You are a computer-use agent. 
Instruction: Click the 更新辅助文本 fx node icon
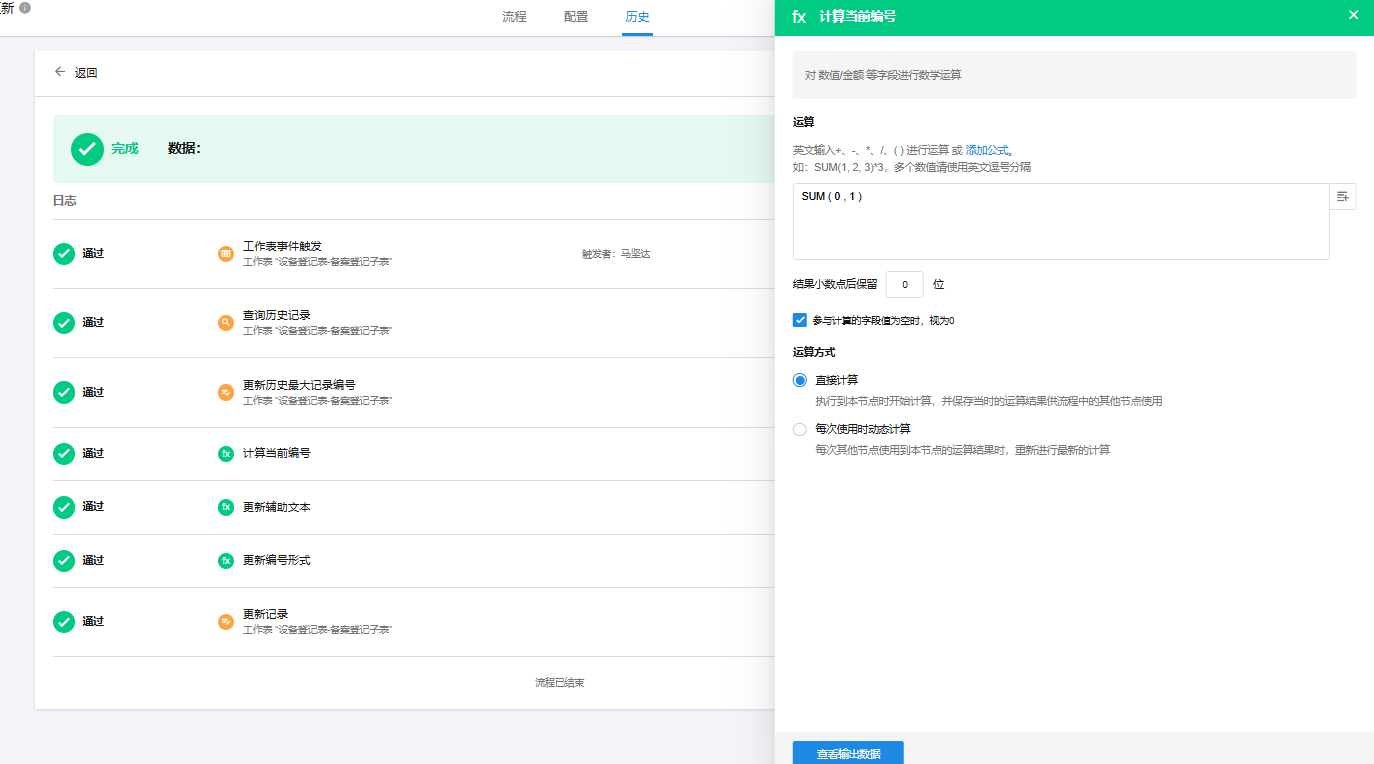click(x=226, y=507)
